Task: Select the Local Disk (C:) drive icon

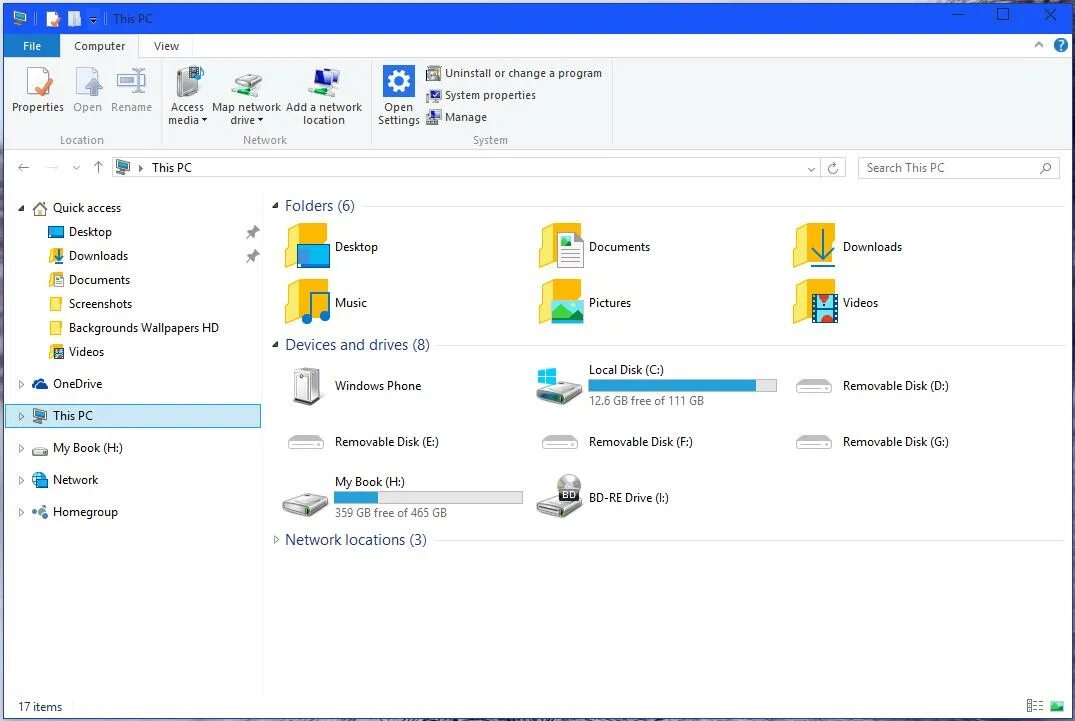Action: pyautogui.click(x=559, y=386)
